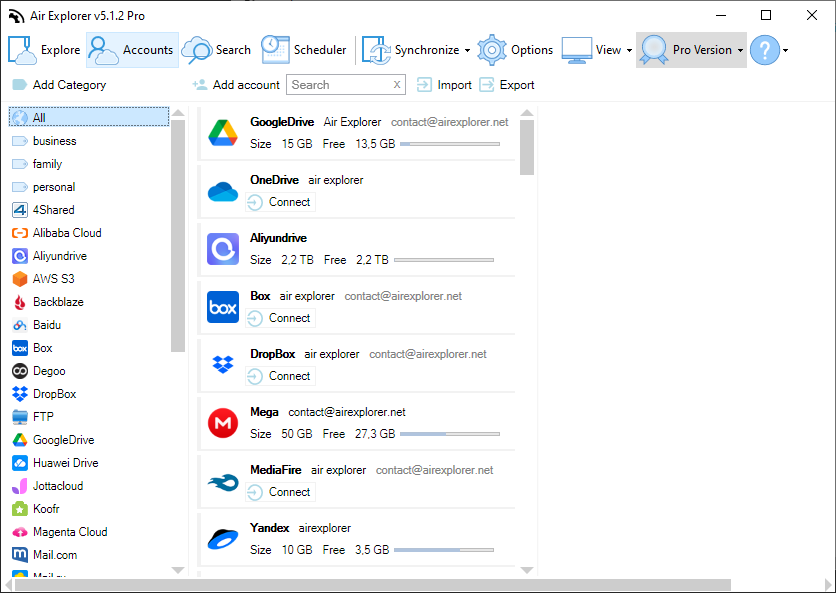The width and height of the screenshot is (836, 593).
Task: Select Backblaze from the cloud services list
Action: (x=62, y=301)
